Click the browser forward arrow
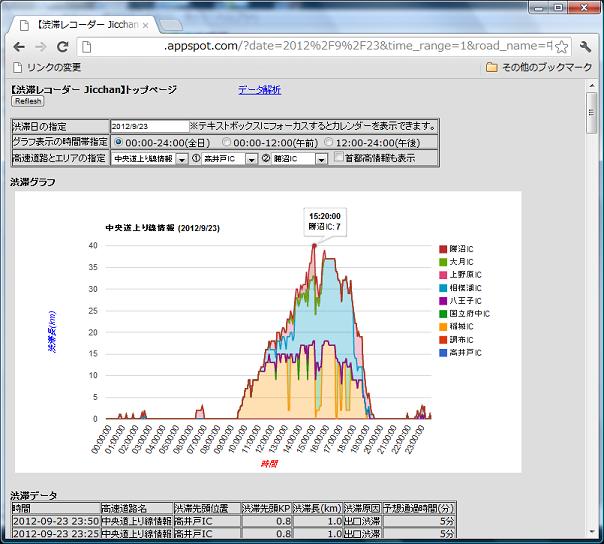The image size is (604, 544). click(40, 47)
